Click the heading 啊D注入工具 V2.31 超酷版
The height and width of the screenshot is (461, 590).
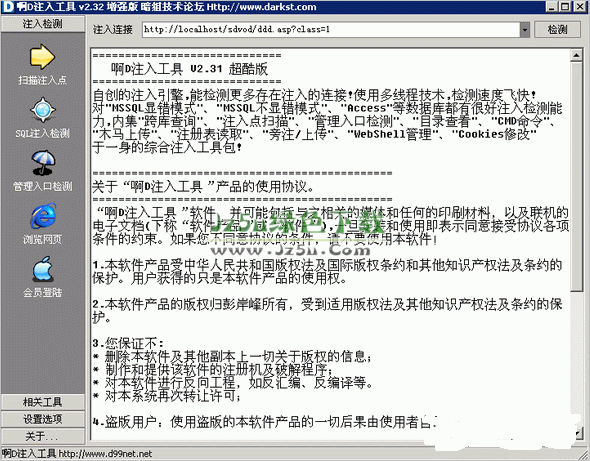[189, 69]
